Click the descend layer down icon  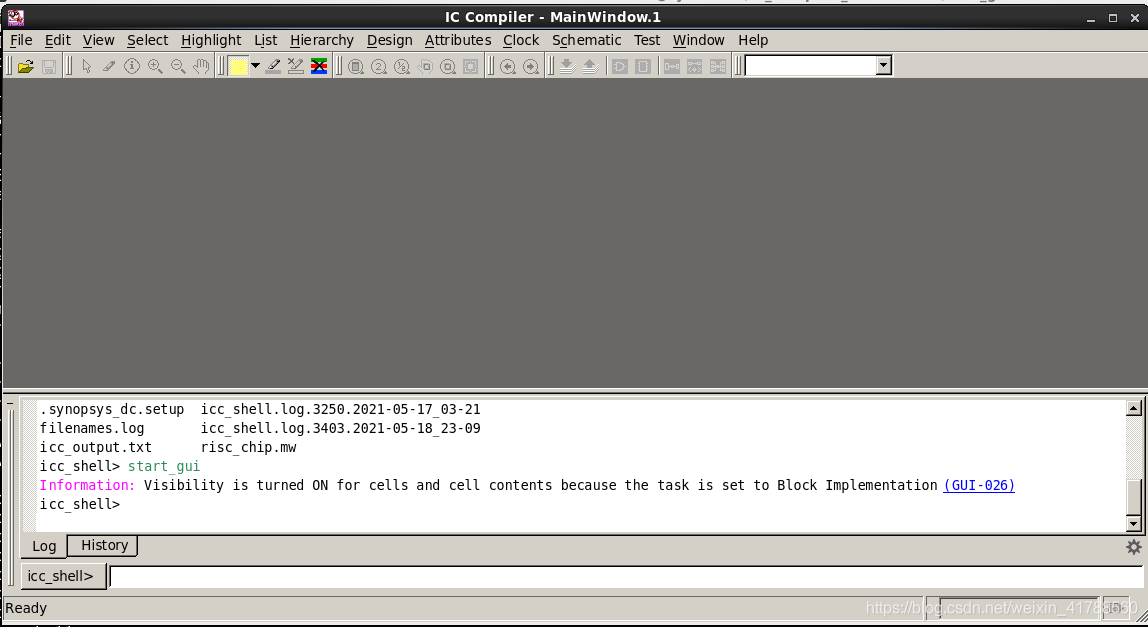567,67
